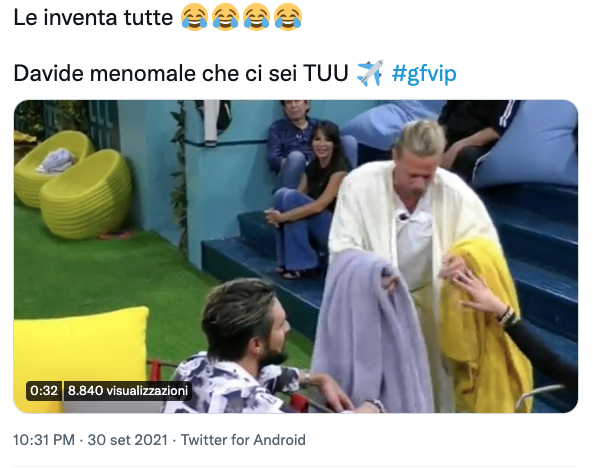Viewport: 593px width, 468px height.
Task: Click the third laughing-crying emoji
Action: pos(257,17)
